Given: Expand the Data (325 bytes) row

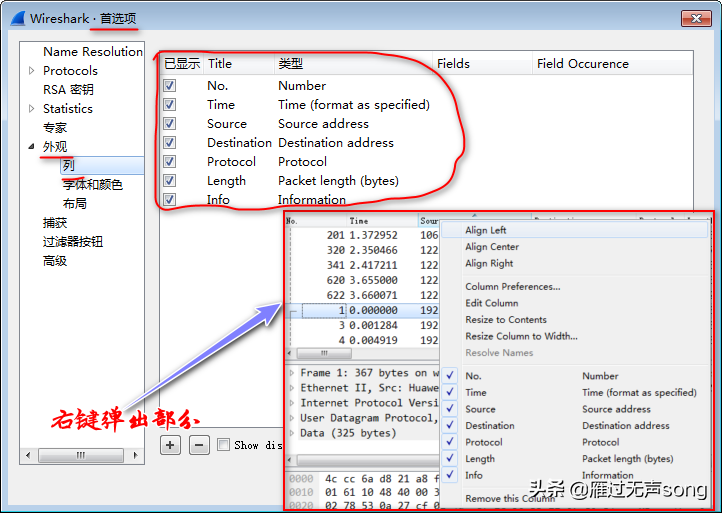Looking at the screenshot, I should pyautogui.click(x=291, y=433).
